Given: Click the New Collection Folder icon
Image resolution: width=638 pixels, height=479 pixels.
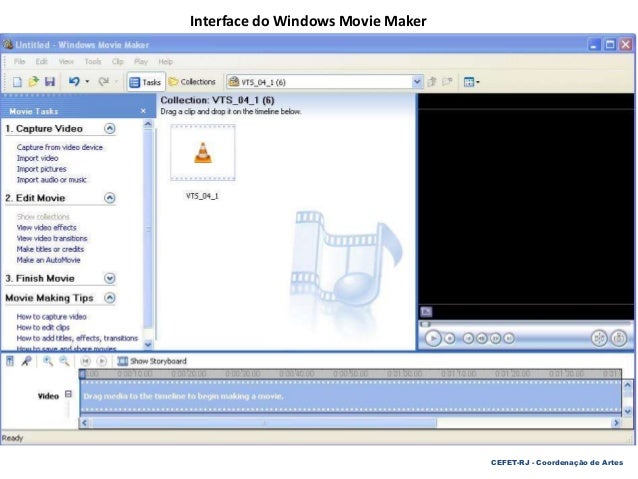Looking at the screenshot, I should pos(447,82).
